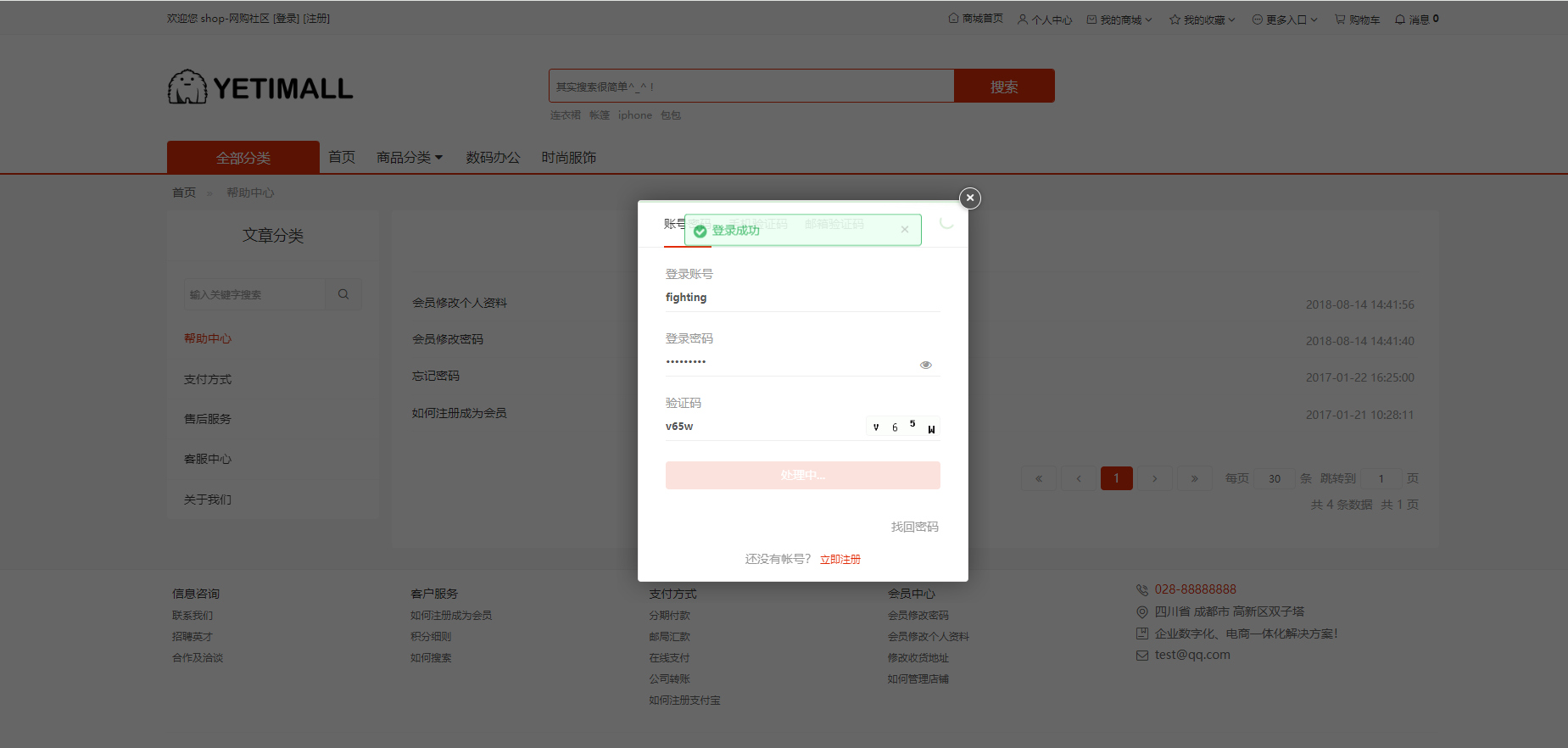Focus the main search box
This screenshot has width=1568, height=748.
coord(751,86)
